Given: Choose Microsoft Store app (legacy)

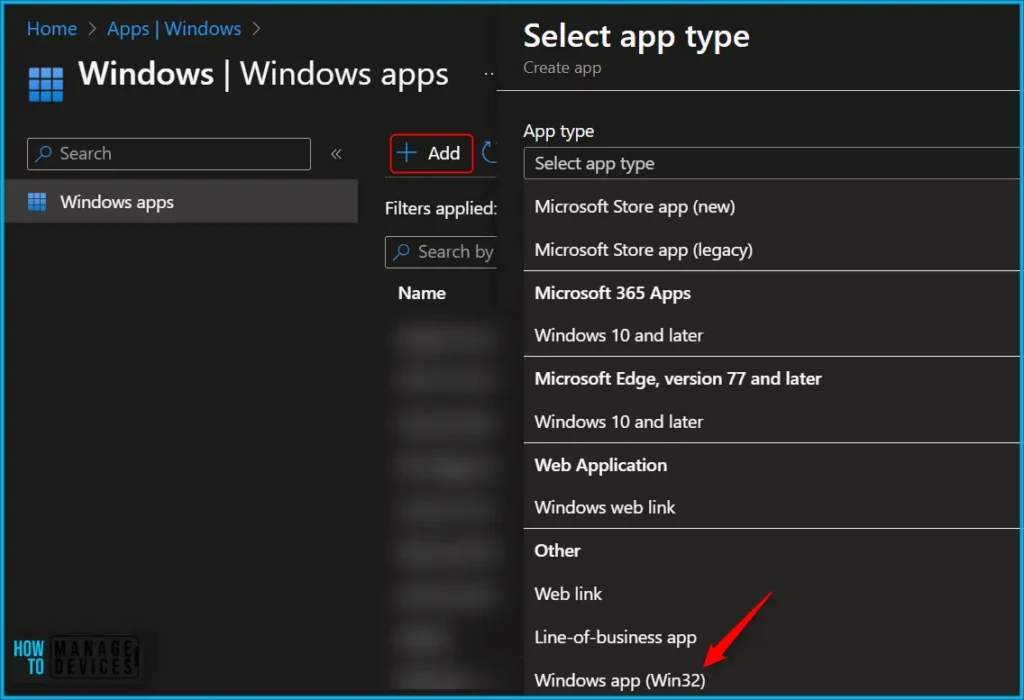Looking at the screenshot, I should (x=643, y=250).
